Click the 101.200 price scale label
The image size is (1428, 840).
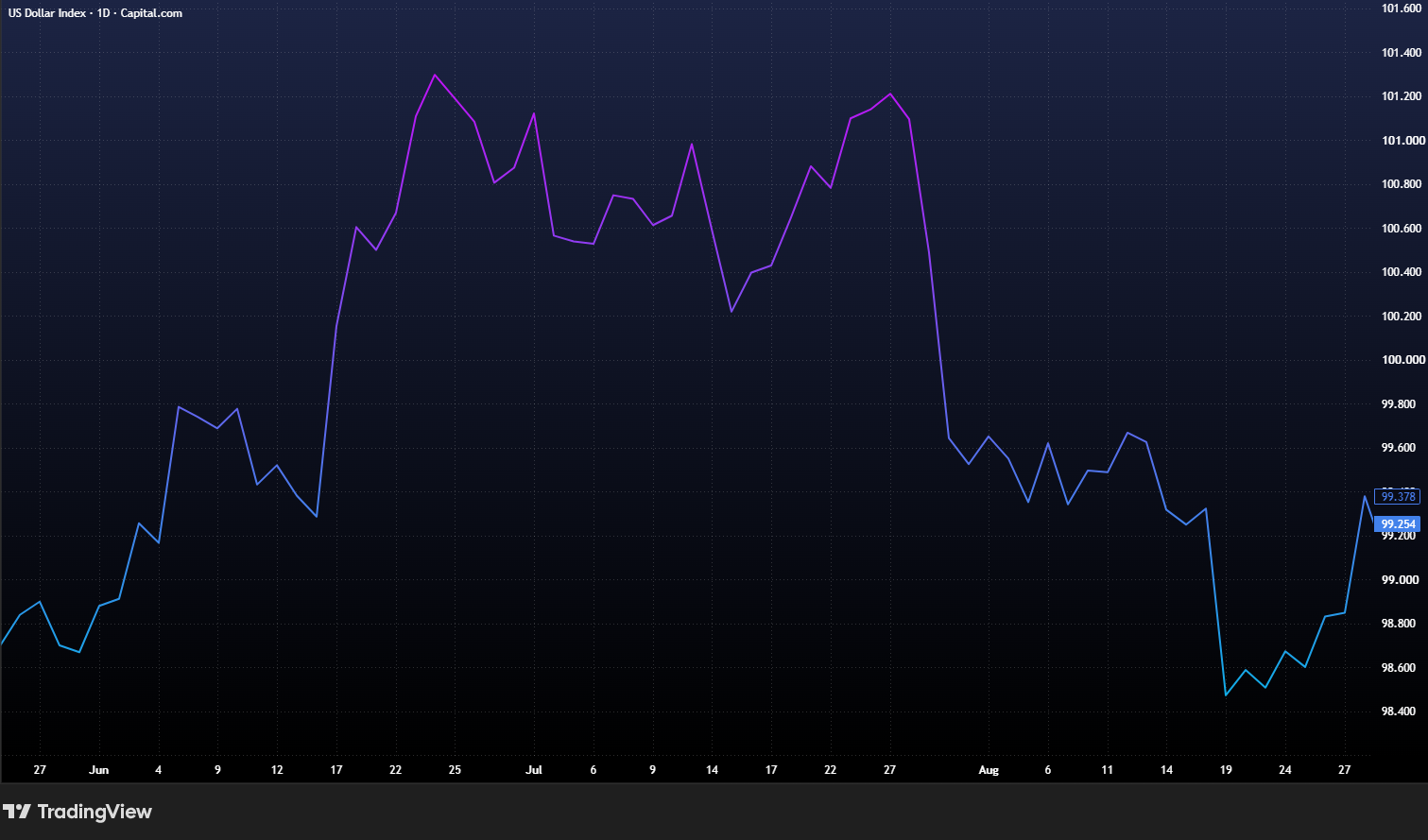pos(1402,96)
